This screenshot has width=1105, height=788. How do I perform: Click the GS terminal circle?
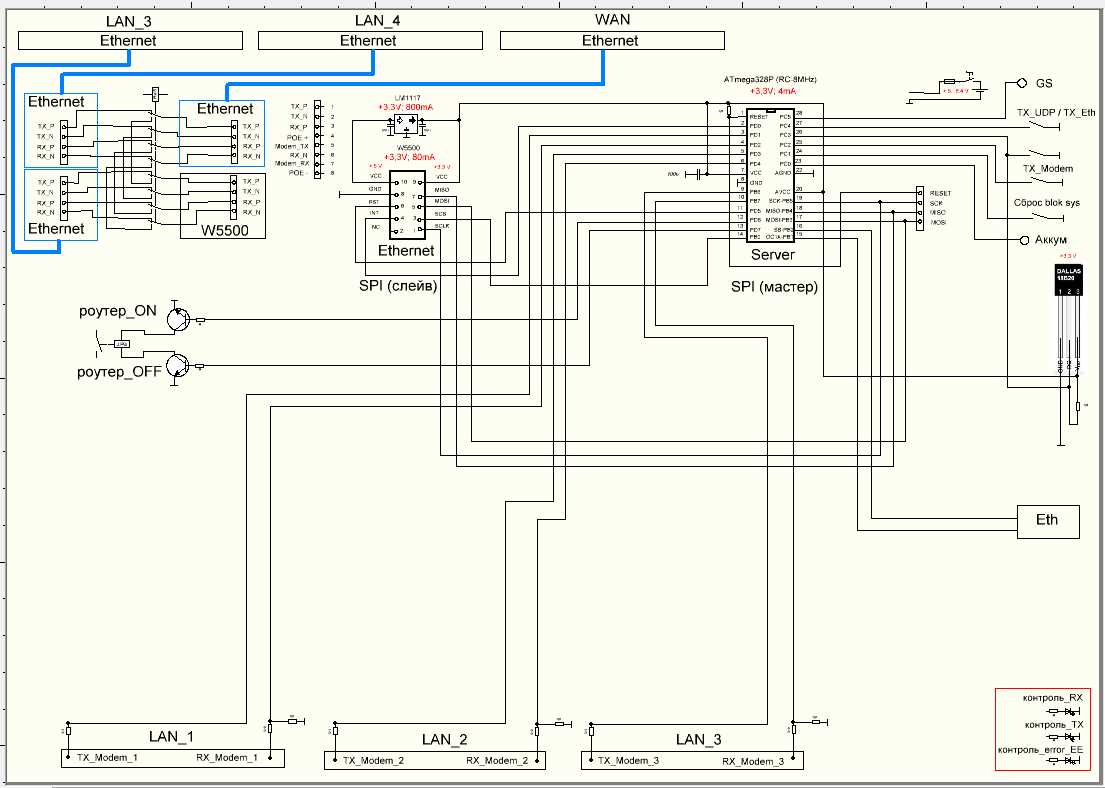pyautogui.click(x=1021, y=84)
